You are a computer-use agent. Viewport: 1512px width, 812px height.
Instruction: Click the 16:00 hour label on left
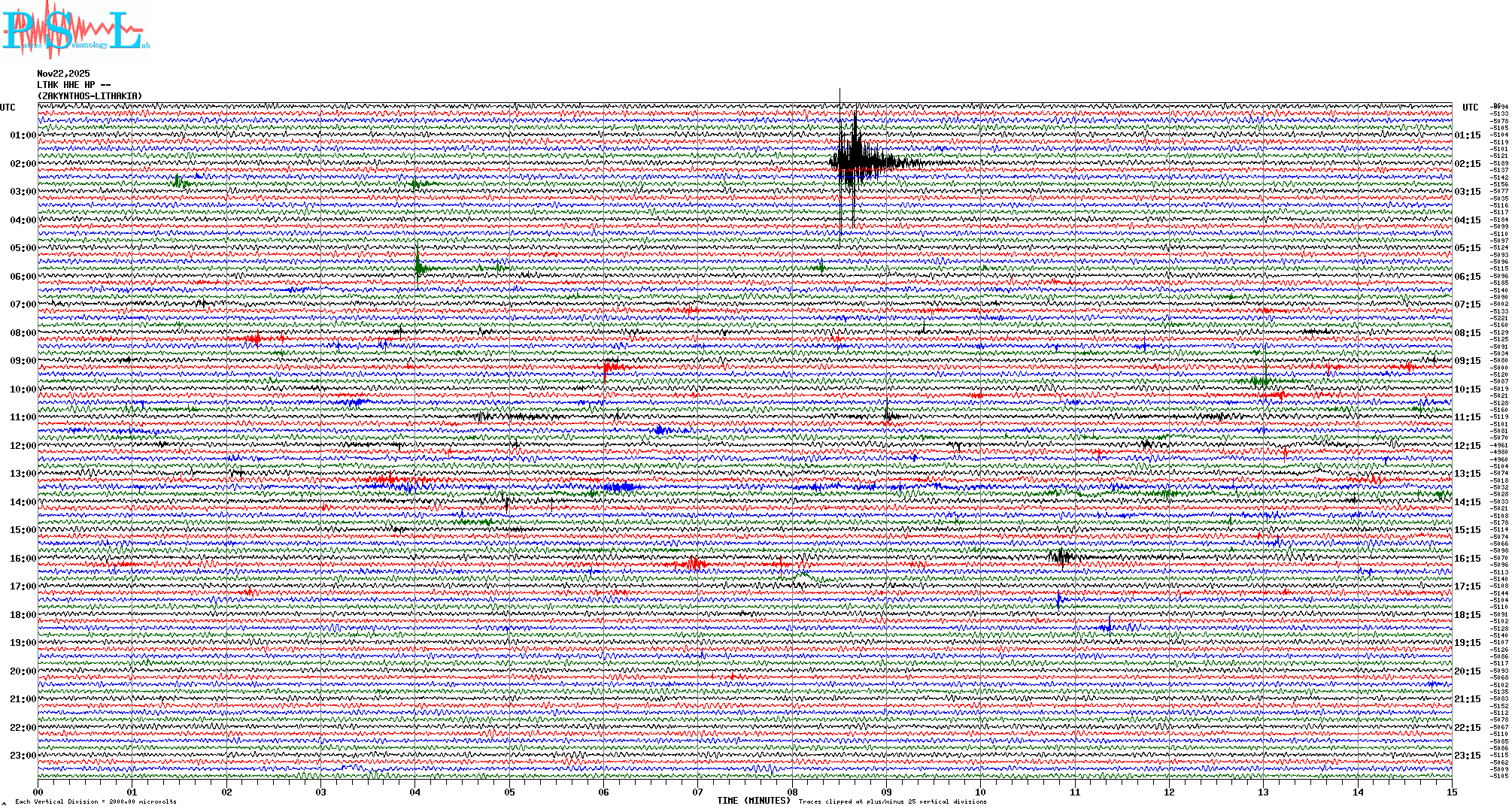click(23, 559)
